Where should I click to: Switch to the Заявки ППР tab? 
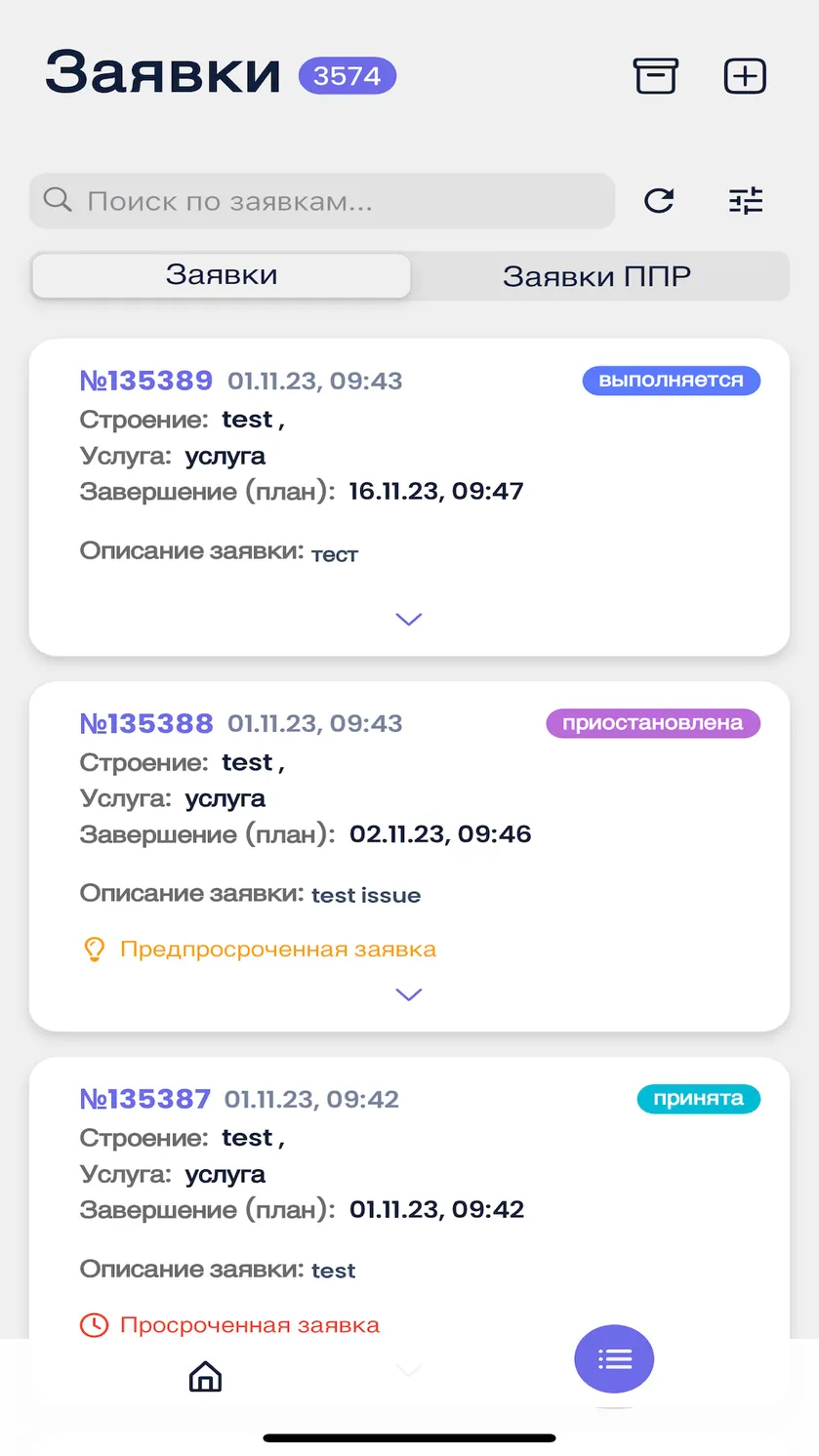click(597, 276)
